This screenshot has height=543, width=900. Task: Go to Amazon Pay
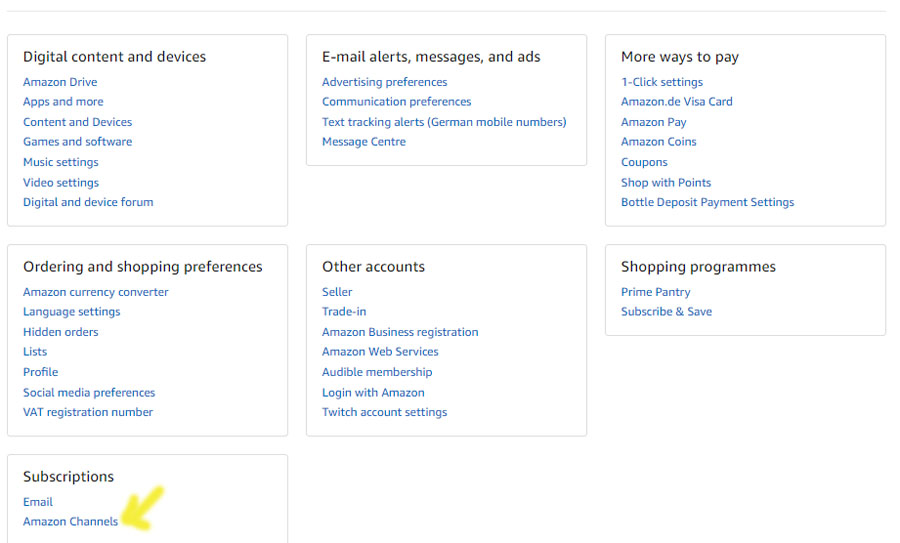[654, 122]
